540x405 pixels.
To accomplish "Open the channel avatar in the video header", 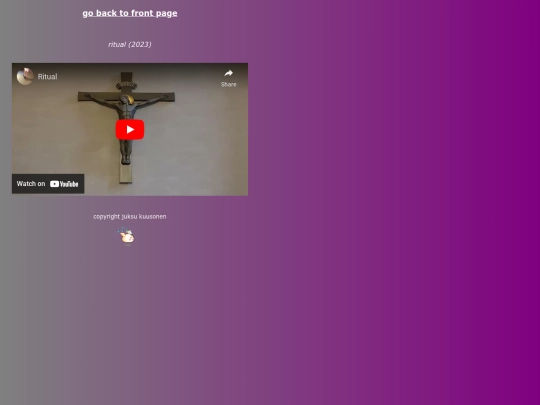I will point(25,76).
